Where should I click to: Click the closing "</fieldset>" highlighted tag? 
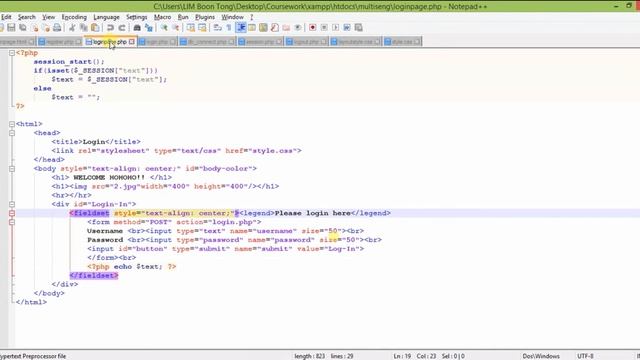94,276
